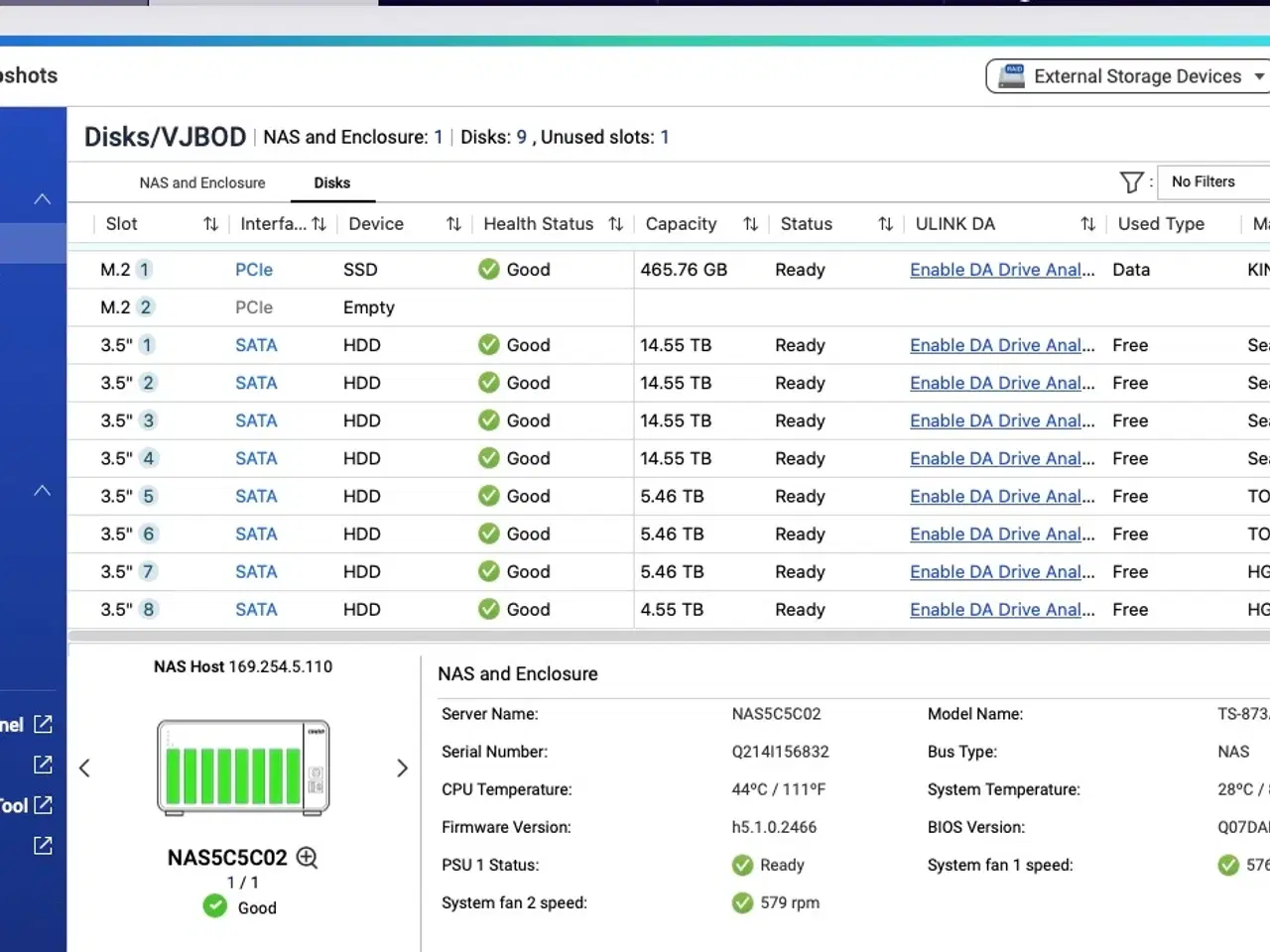Enable DA Drive Analyzer for 3.5" 8
The height and width of the screenshot is (952, 1270).
click(1002, 609)
